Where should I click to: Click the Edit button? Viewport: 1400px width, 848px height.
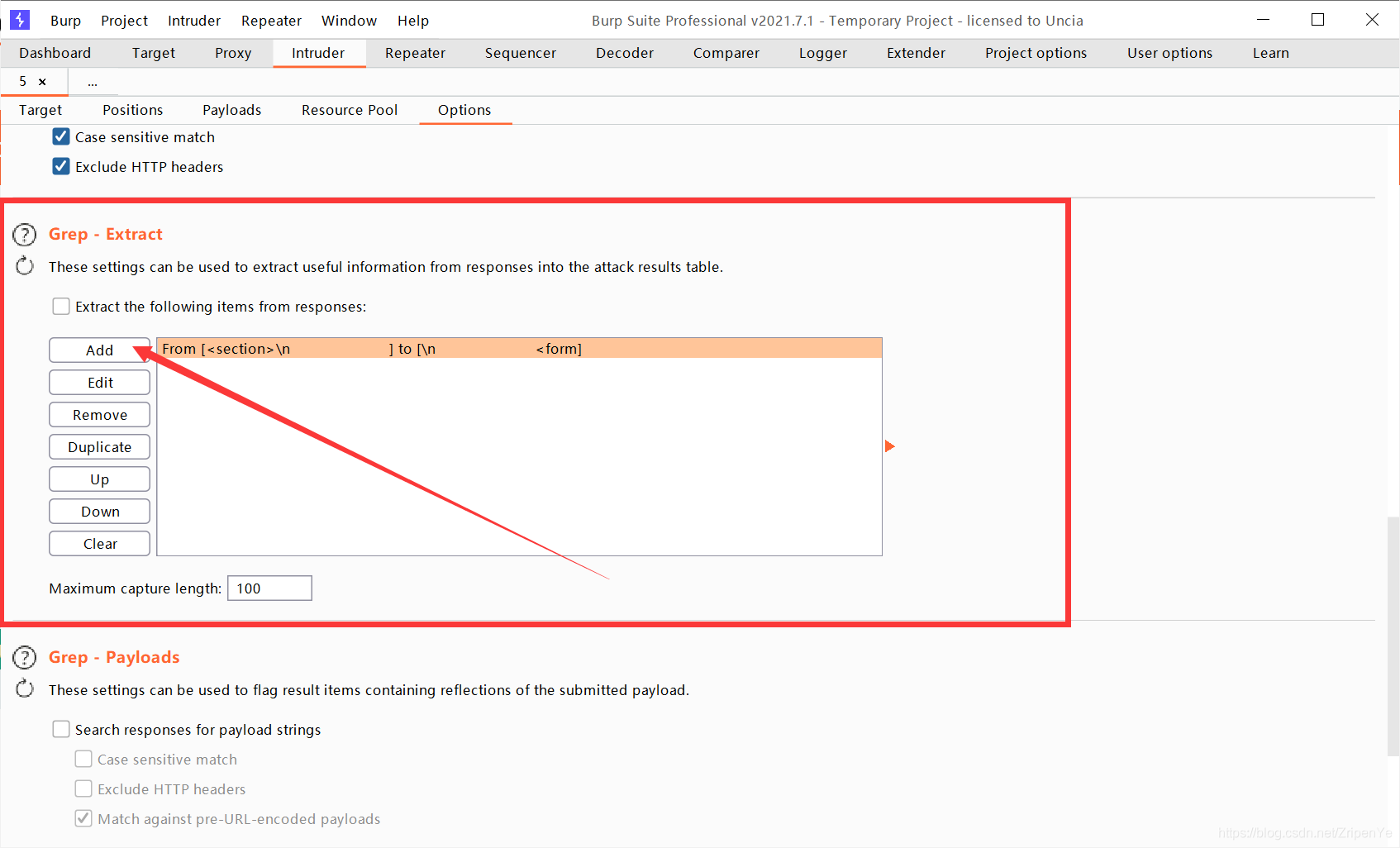(99, 383)
